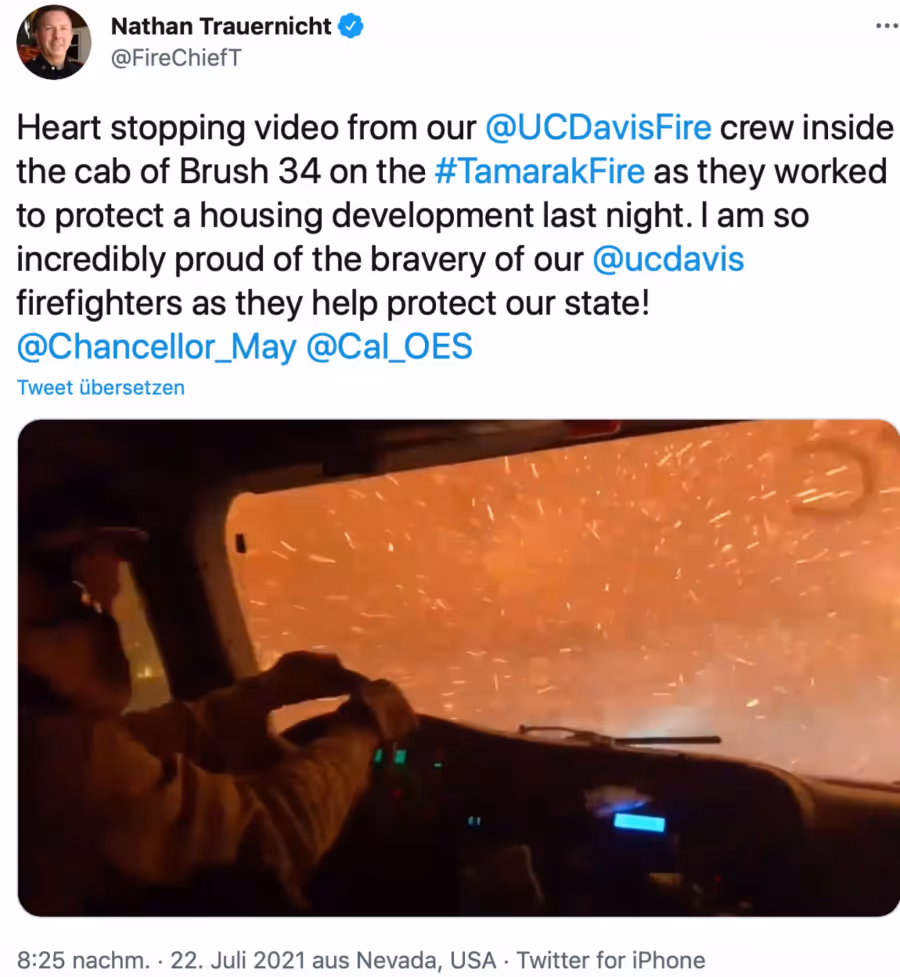The image size is (900, 977).
Task: Play the embedded fire truck cab video
Action: tap(458, 668)
